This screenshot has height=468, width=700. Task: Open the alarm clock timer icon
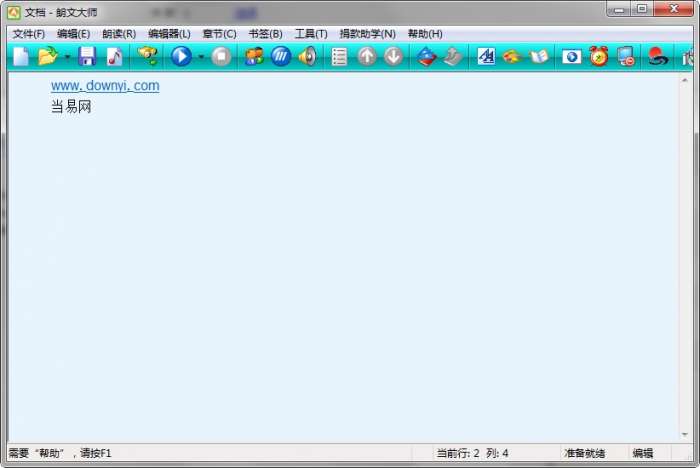point(599,56)
